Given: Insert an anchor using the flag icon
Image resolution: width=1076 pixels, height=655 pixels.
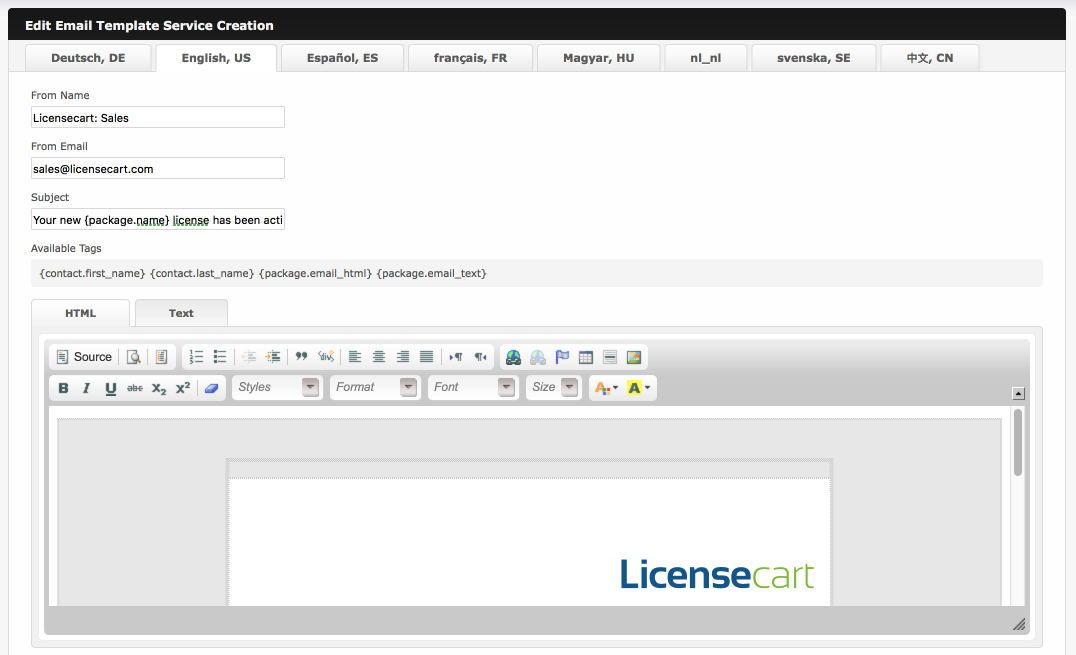Looking at the screenshot, I should [x=562, y=357].
